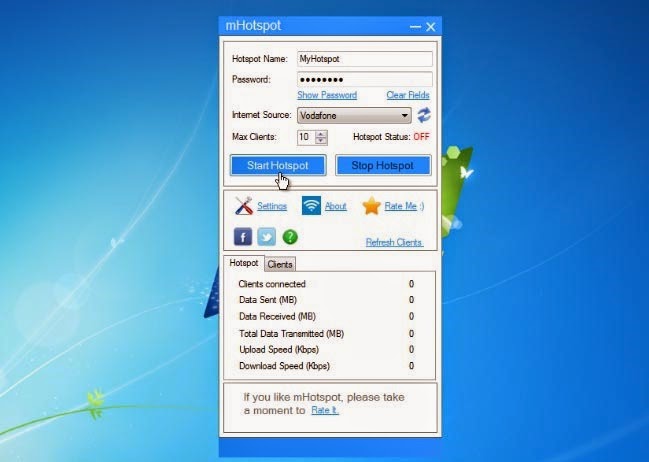649x462 pixels.
Task: Click the orange star Rate Me icon
Action: tap(371, 206)
